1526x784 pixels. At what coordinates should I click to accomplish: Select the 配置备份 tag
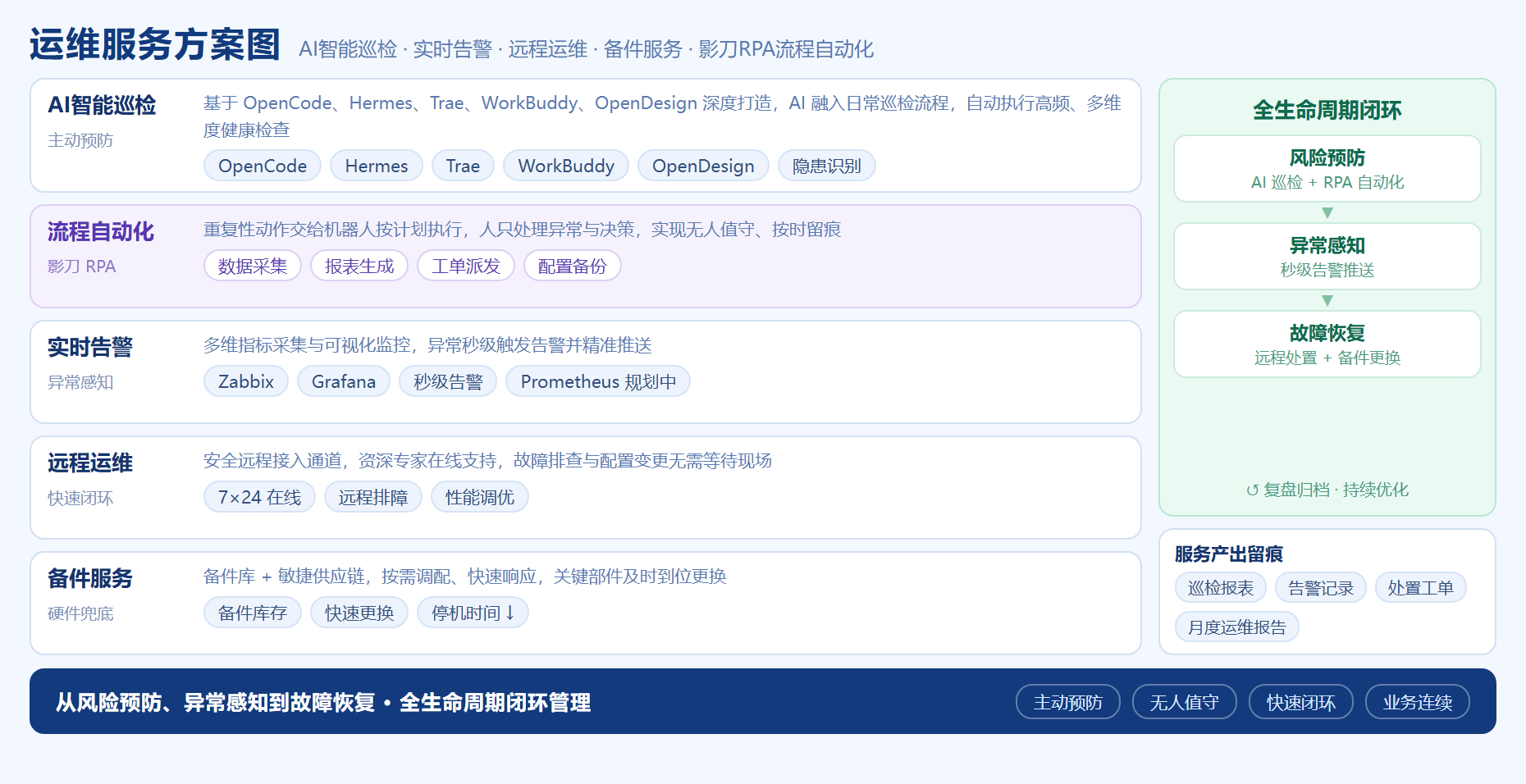[x=573, y=266]
